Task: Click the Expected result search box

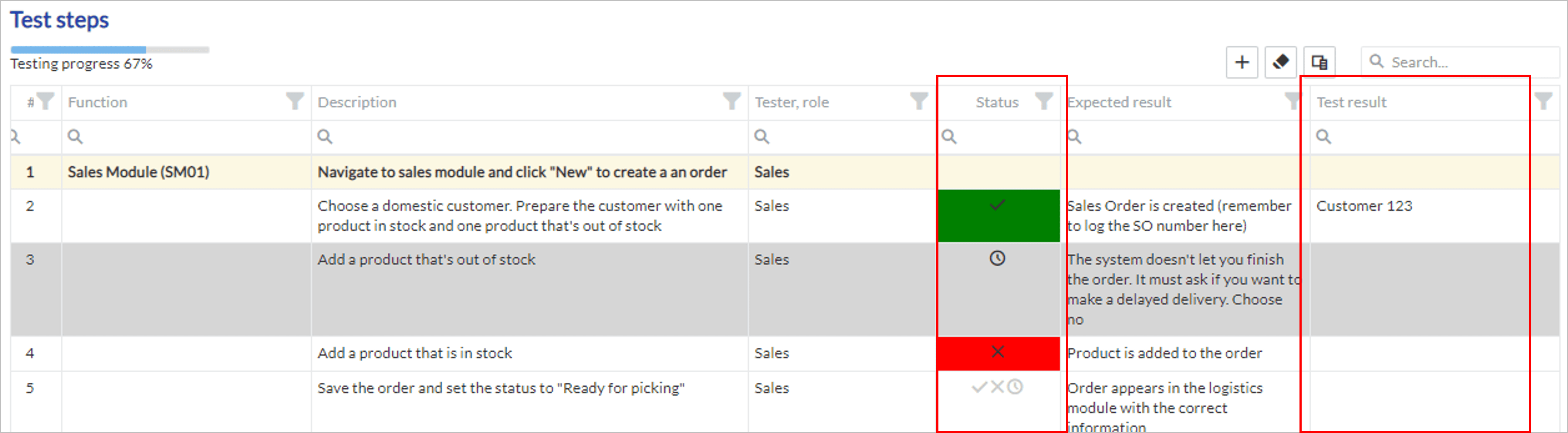Action: tap(1185, 137)
